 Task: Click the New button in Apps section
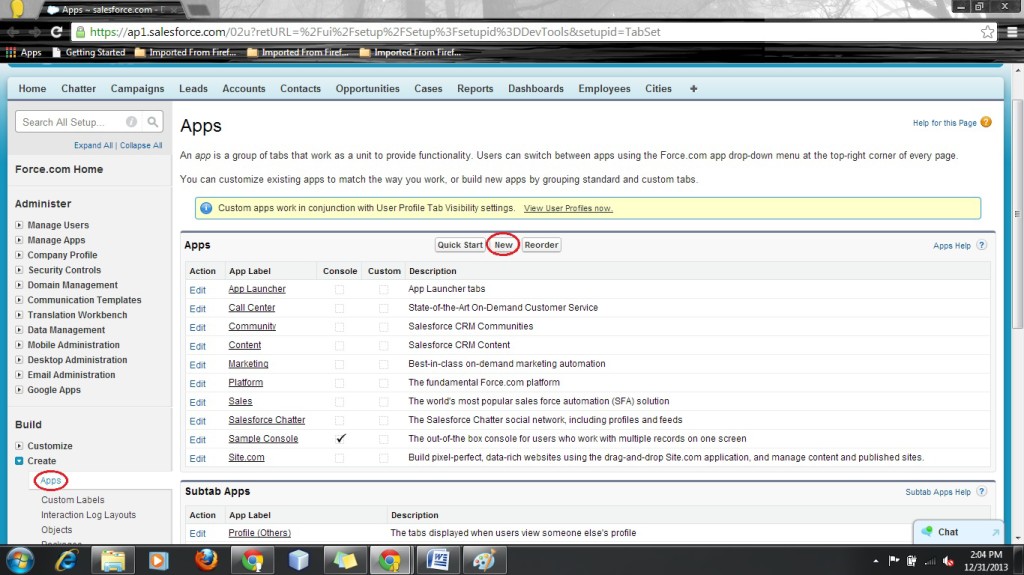coord(503,245)
